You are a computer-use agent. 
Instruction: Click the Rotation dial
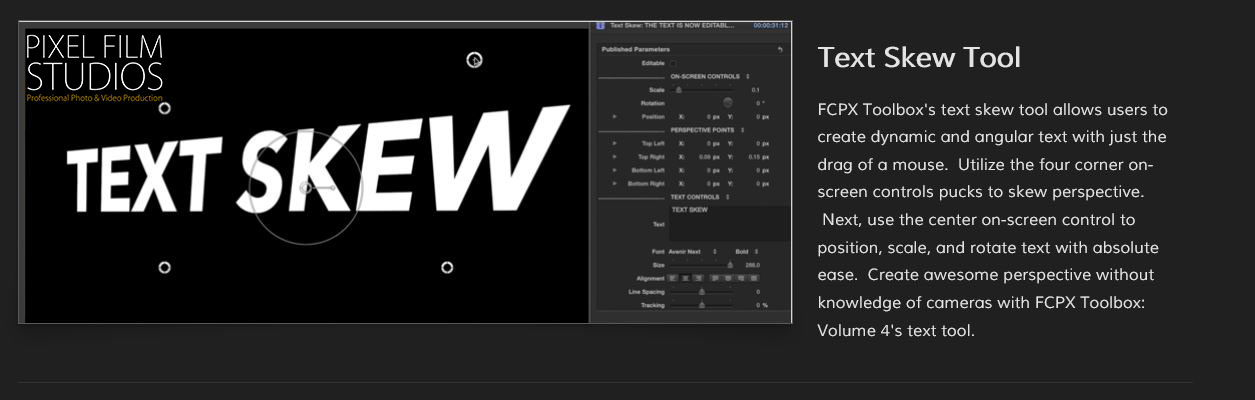tap(727, 103)
